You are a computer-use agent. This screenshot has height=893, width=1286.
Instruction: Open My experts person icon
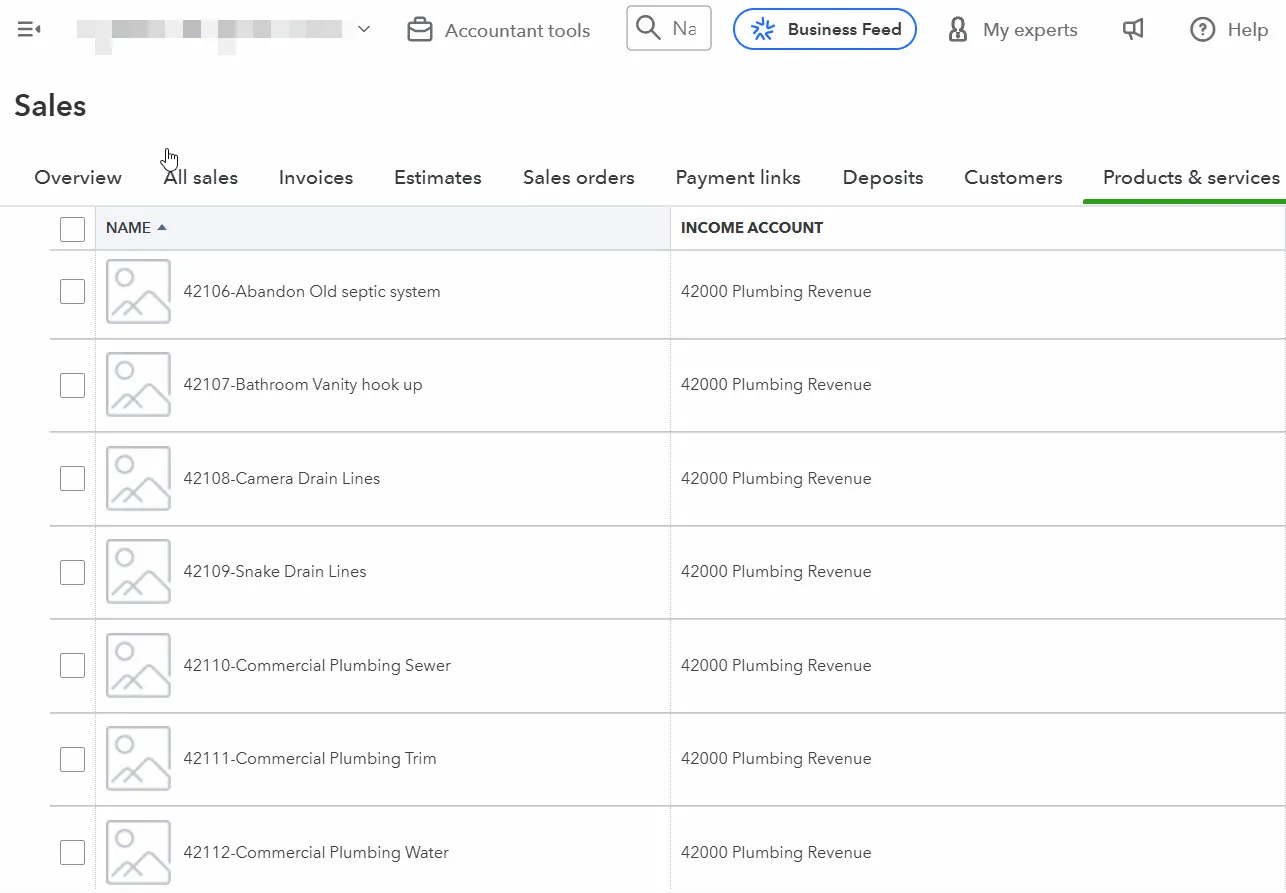(x=958, y=30)
